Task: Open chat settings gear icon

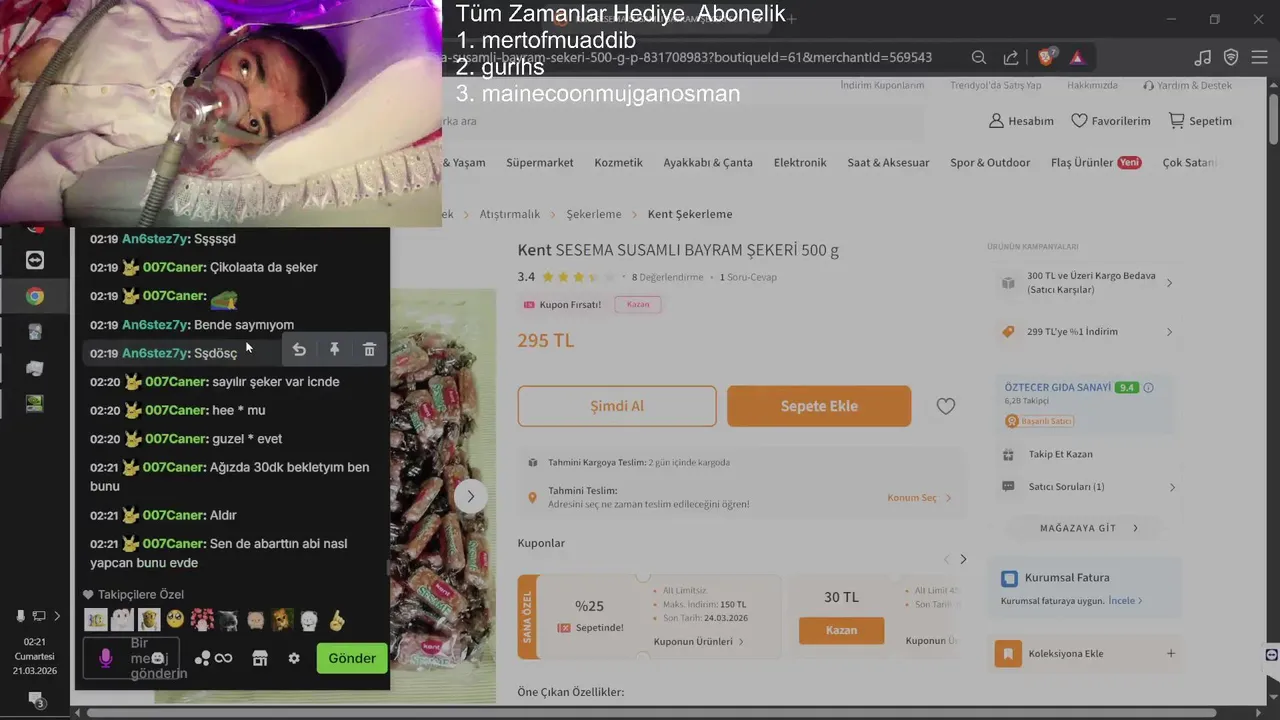Action: 294,658
